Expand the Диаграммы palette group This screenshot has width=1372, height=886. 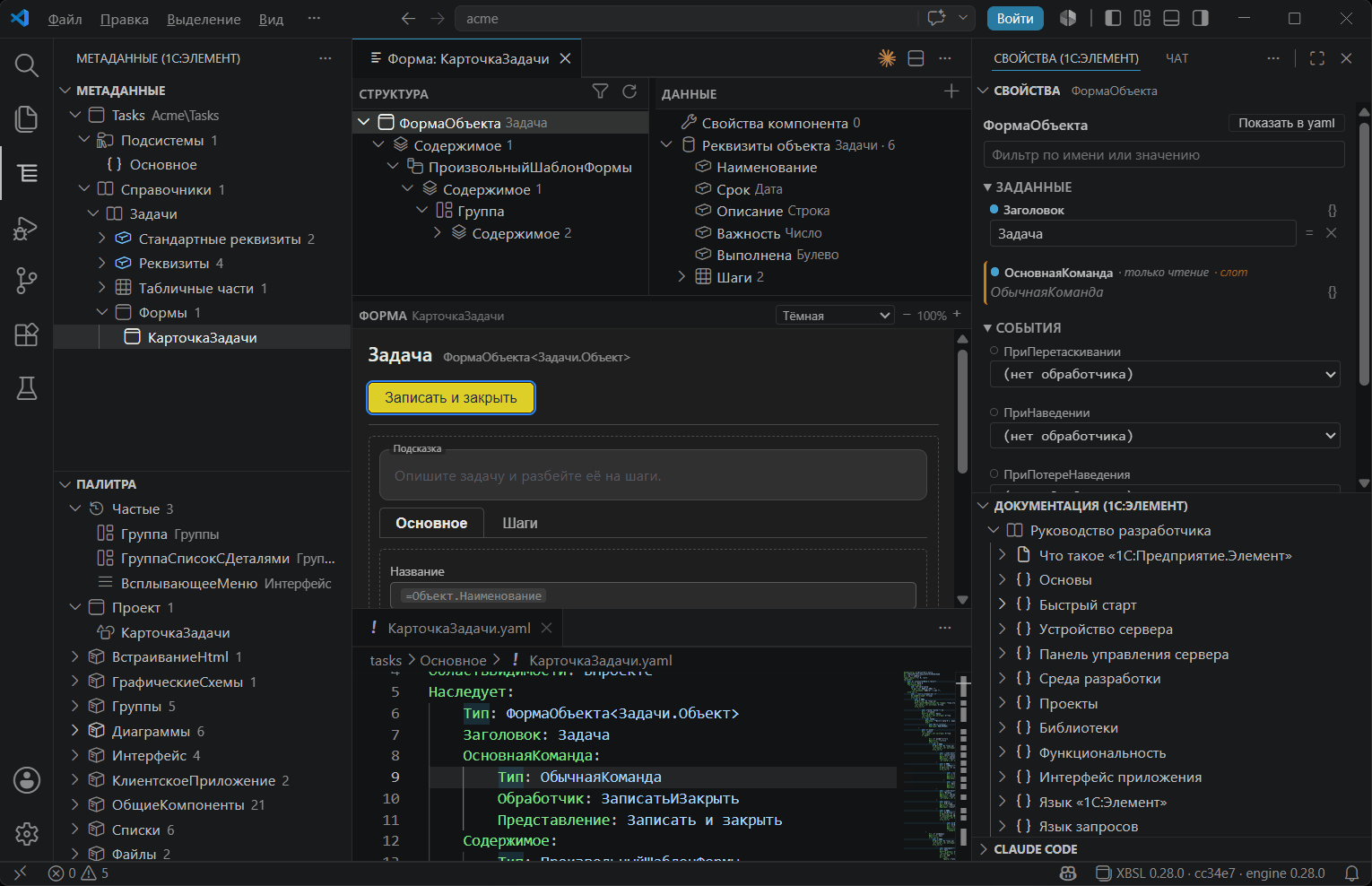pyautogui.click(x=75, y=731)
